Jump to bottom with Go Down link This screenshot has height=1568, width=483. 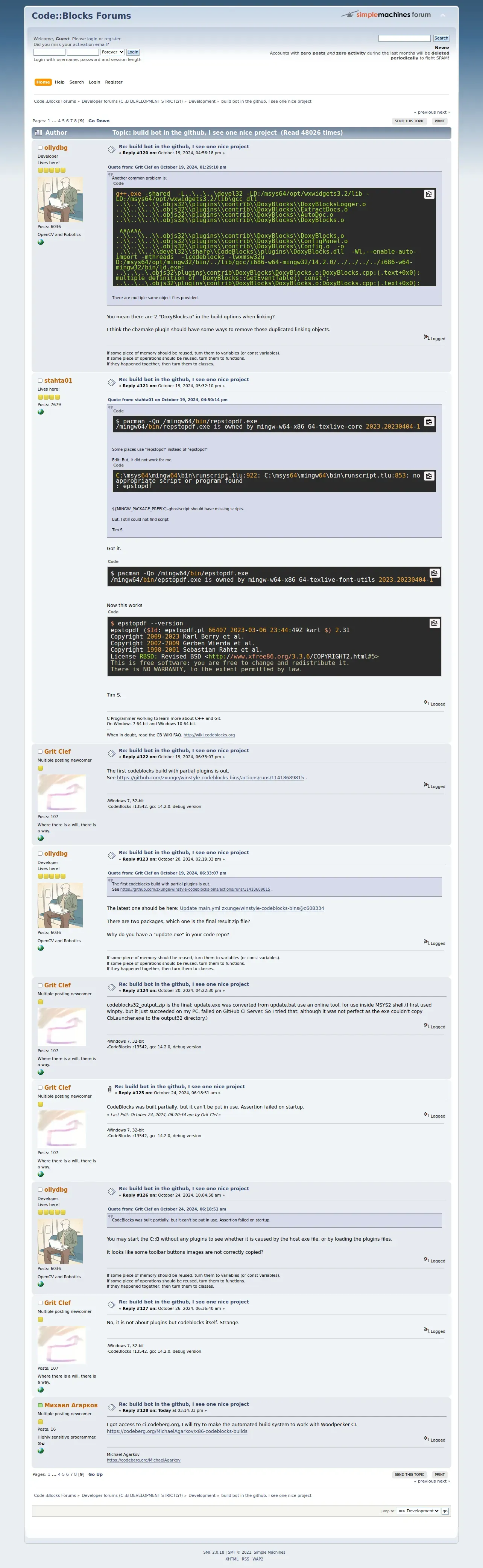coord(99,121)
